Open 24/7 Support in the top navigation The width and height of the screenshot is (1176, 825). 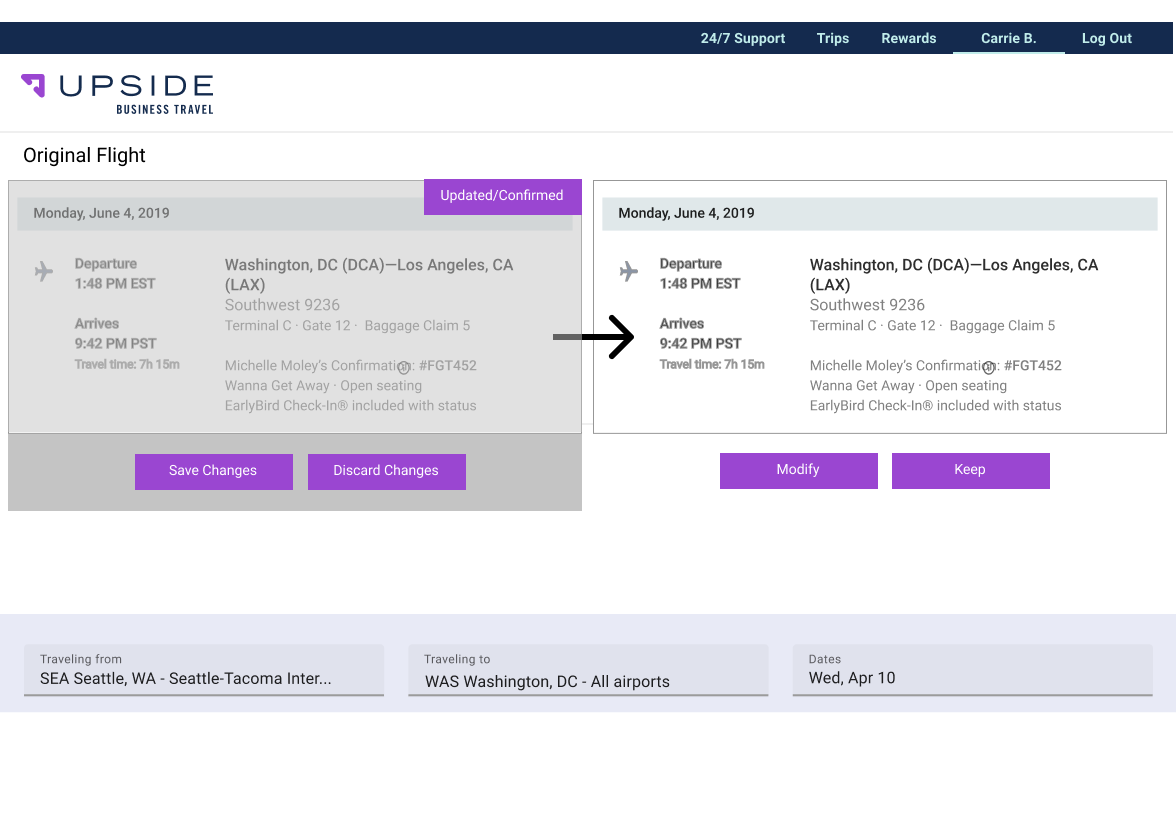pyautogui.click(x=742, y=38)
